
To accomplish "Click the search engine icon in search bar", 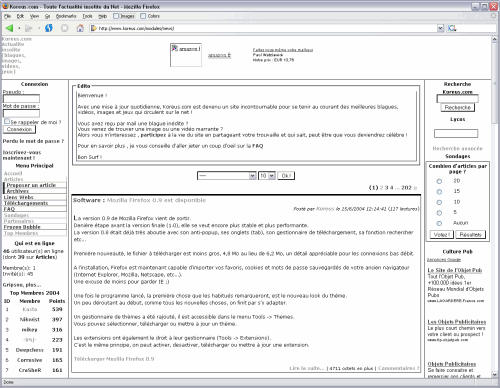I will [452, 28].
